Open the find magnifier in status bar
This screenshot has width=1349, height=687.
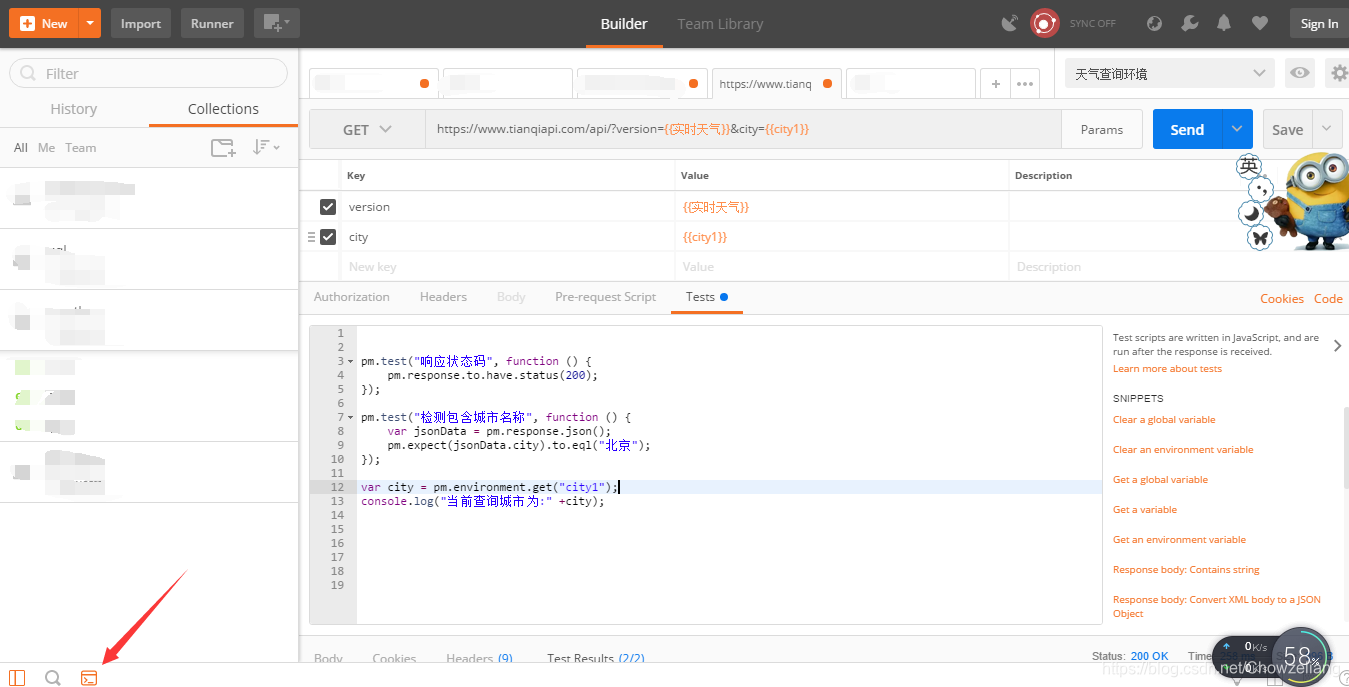tap(53, 678)
